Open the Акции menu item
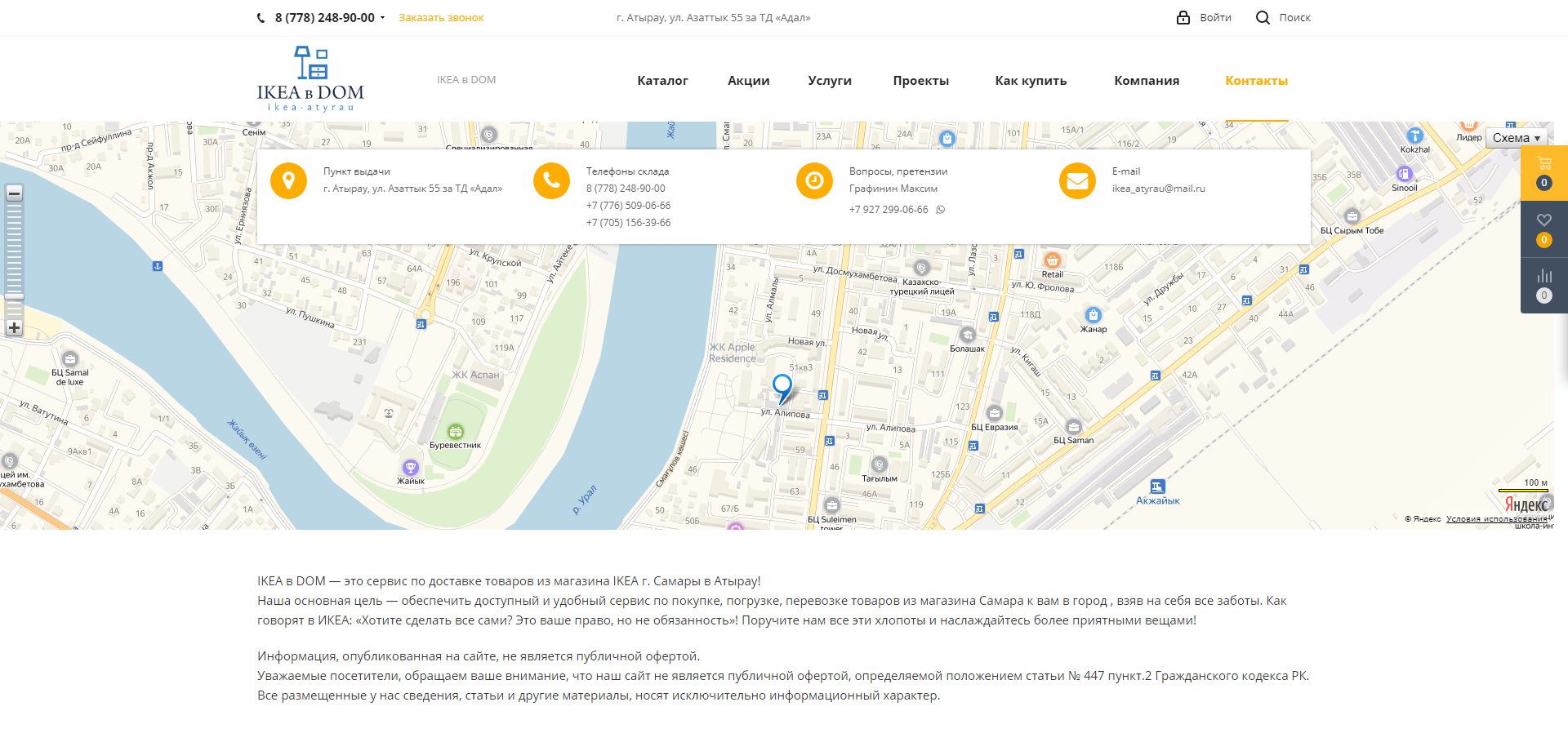The height and width of the screenshot is (751, 1568). click(749, 81)
